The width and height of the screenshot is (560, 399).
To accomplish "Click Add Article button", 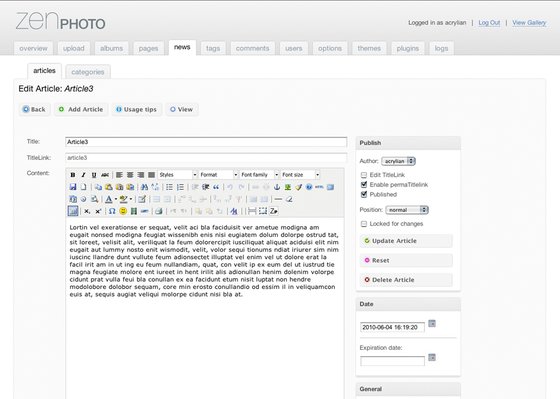I will 81,109.
